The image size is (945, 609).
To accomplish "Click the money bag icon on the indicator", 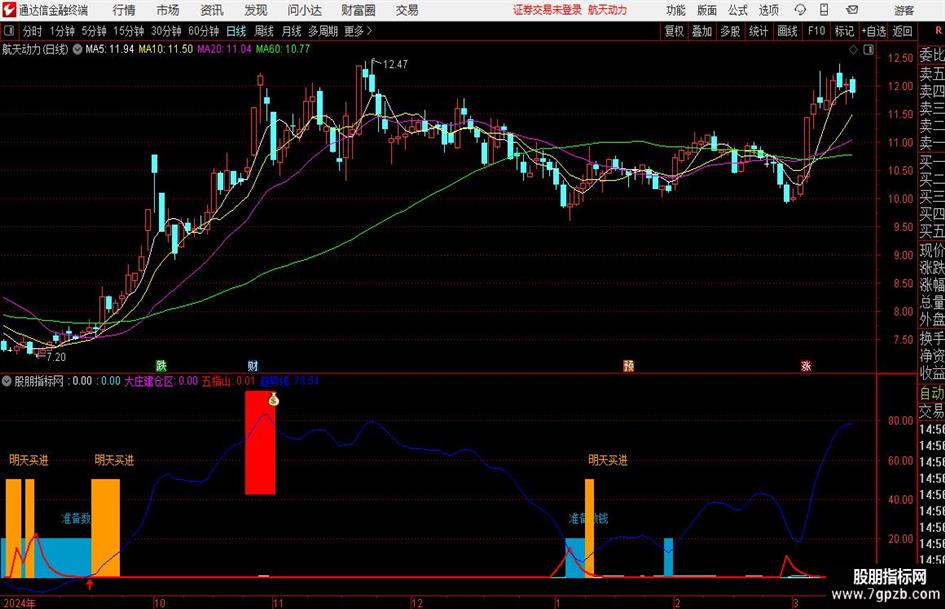I will pyautogui.click(x=274, y=399).
